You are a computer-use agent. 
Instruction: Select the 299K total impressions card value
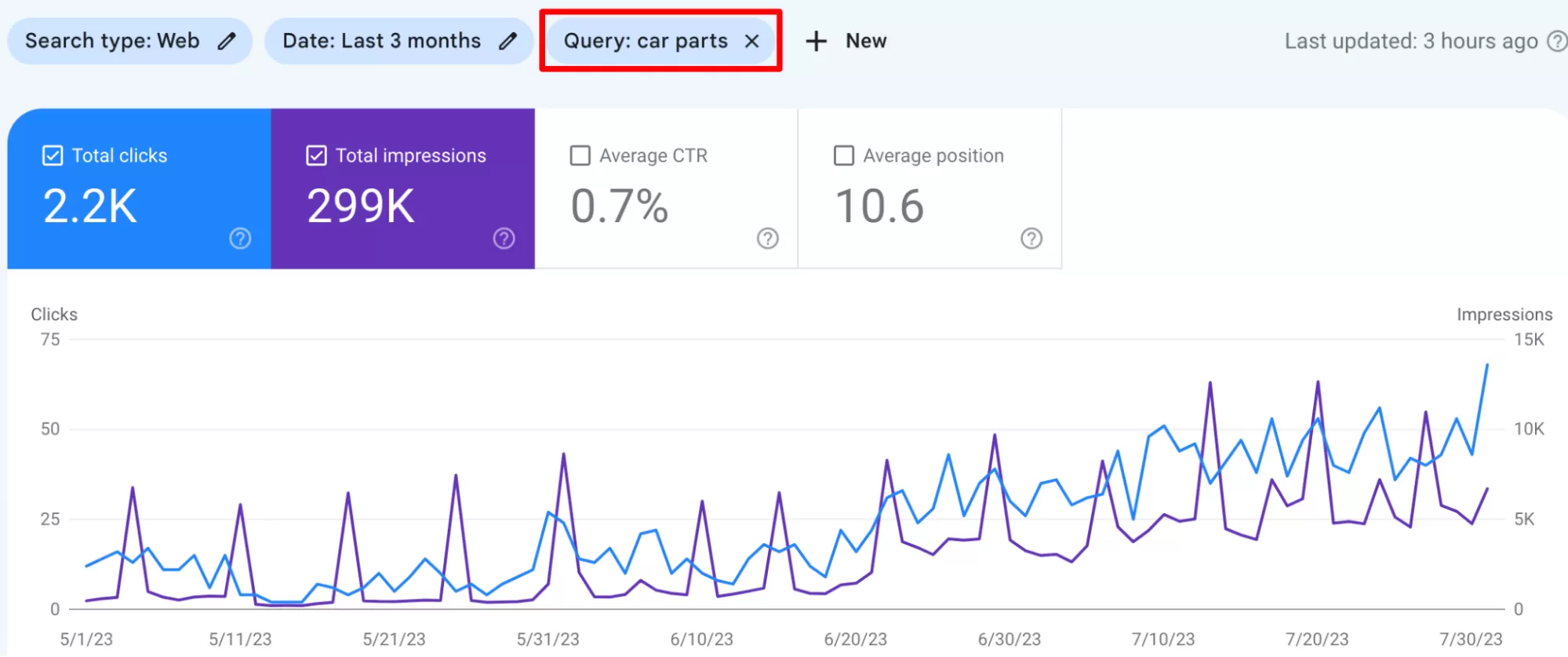361,206
